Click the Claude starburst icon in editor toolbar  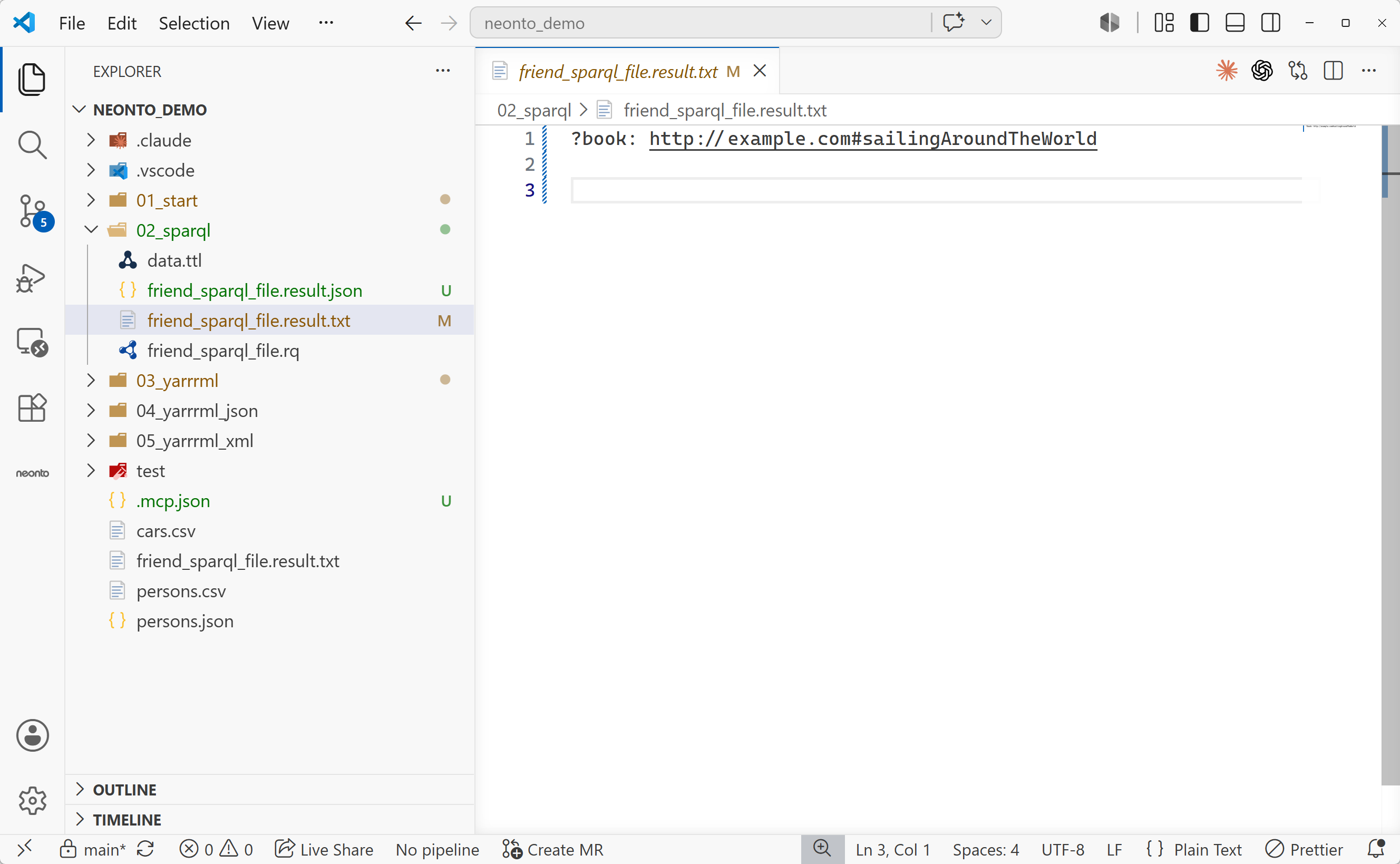[1227, 71]
